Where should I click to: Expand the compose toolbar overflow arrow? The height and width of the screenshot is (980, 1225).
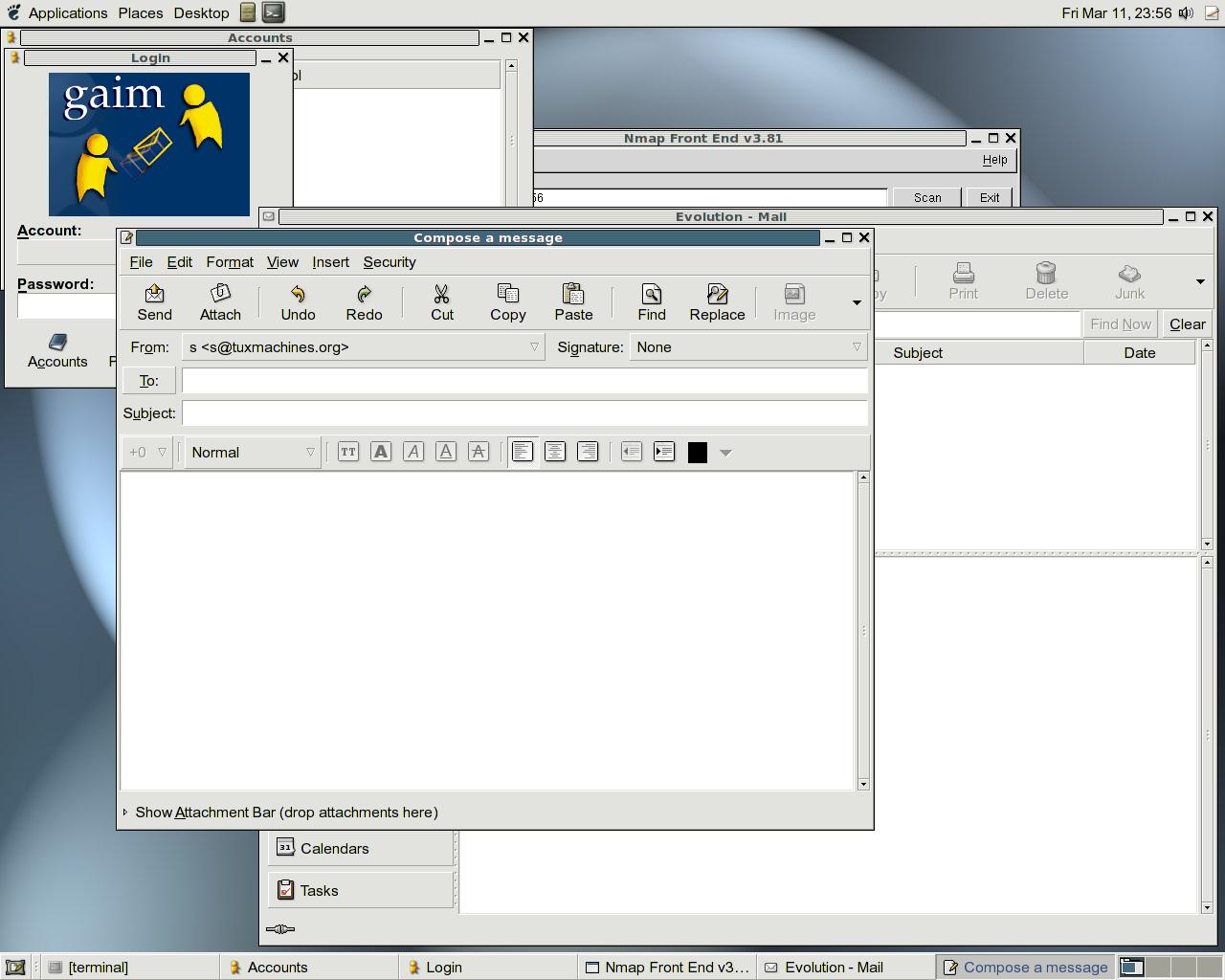857,302
